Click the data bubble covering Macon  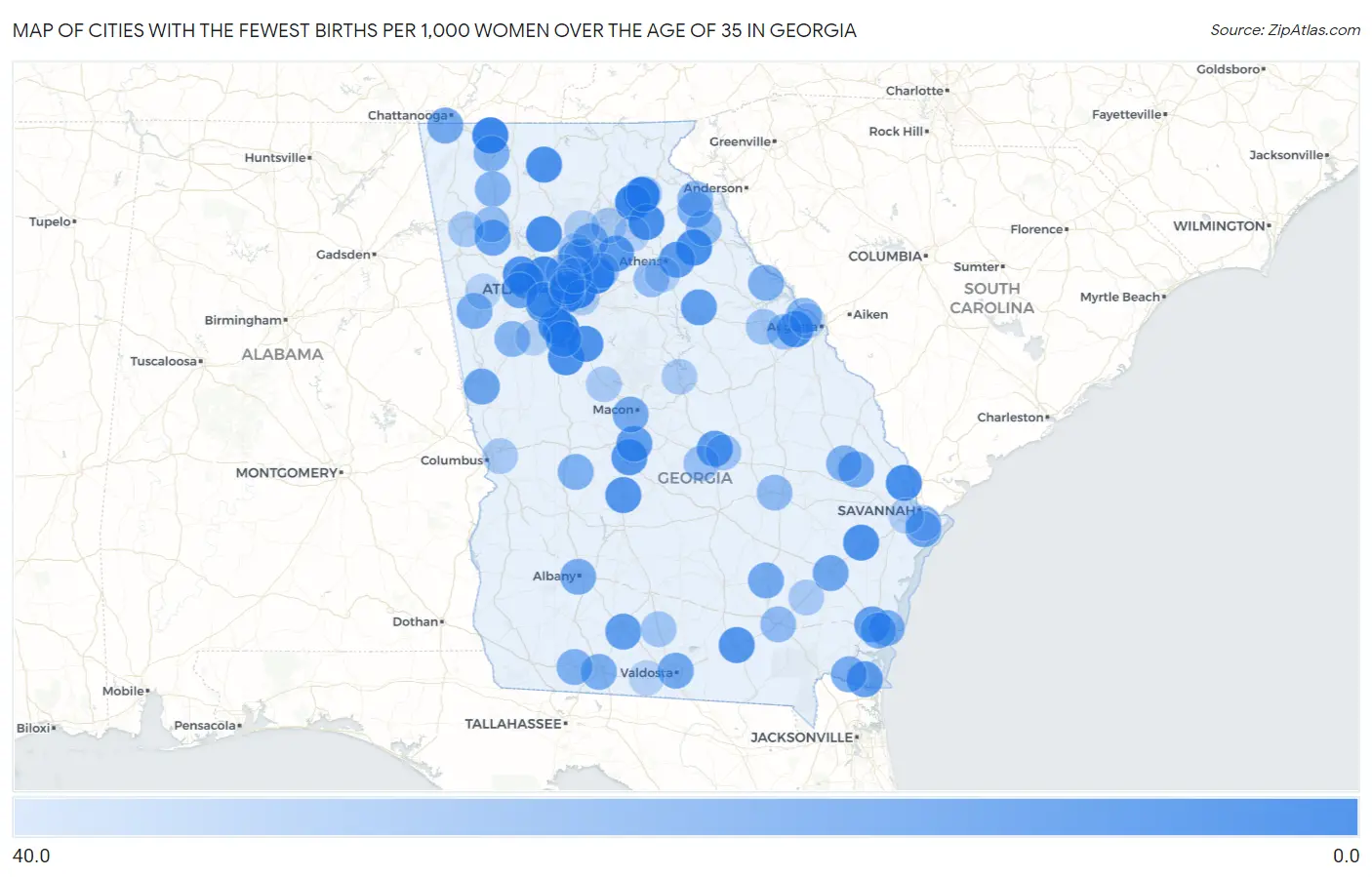[x=630, y=415]
